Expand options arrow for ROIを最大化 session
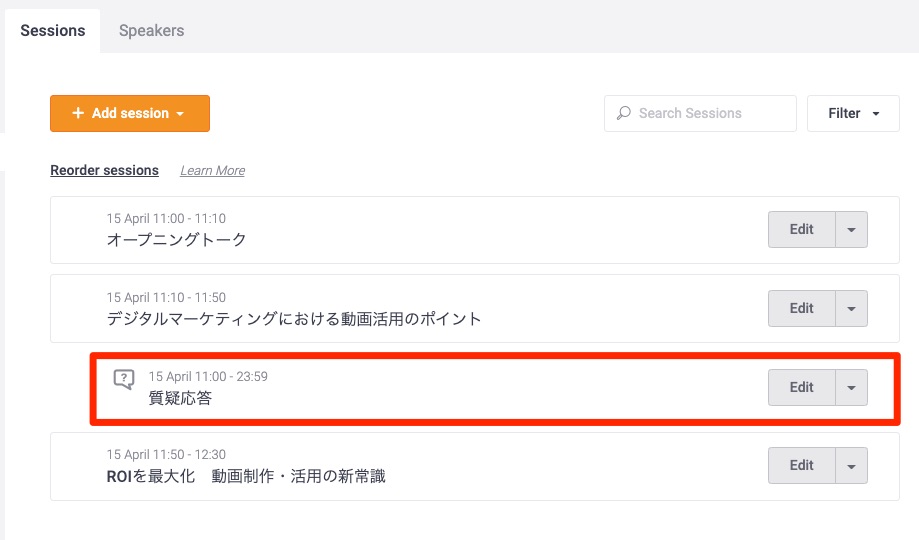The image size is (919, 540). [851, 465]
